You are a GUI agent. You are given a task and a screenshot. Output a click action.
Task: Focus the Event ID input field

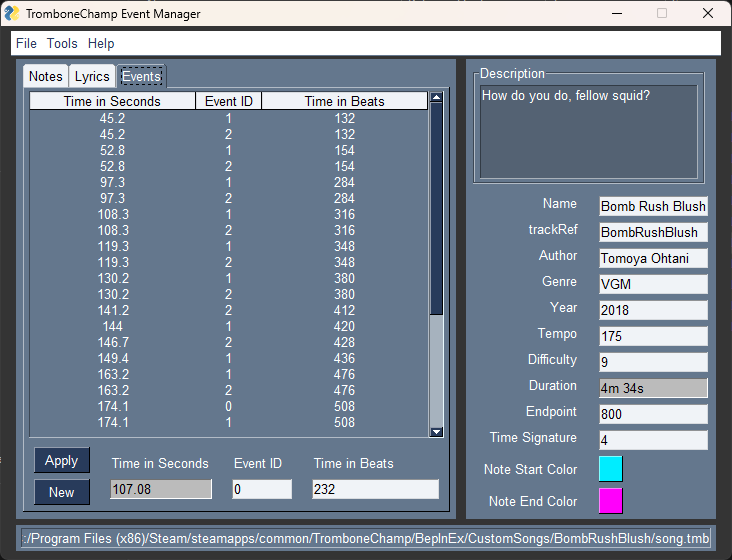[x=262, y=489]
